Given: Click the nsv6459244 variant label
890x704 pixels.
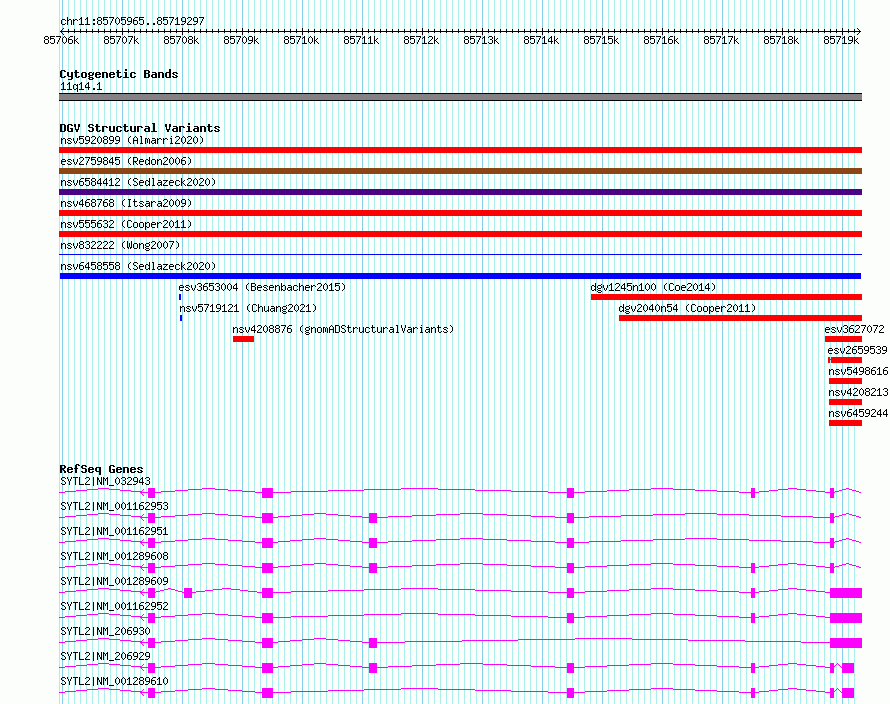Looking at the screenshot, I should pos(858,413).
